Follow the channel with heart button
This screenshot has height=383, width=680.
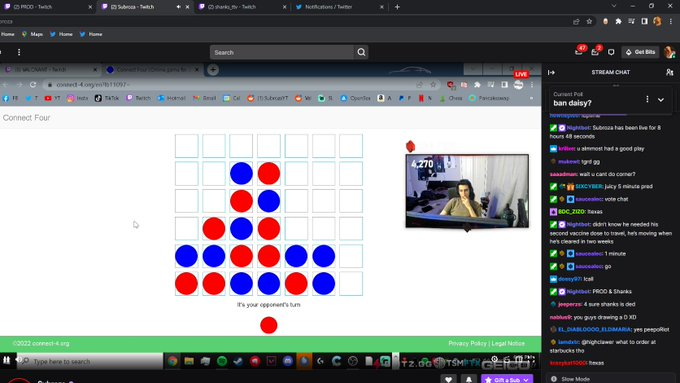448,379
